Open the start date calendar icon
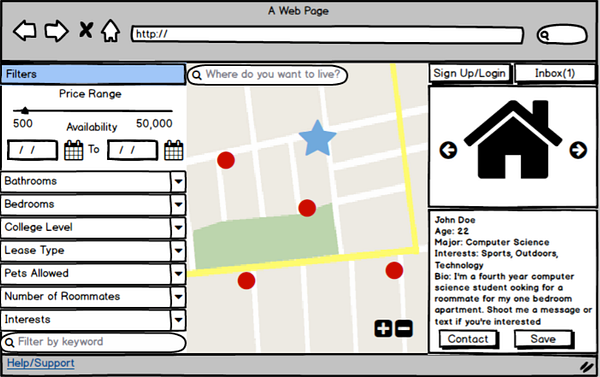Image resolution: width=600 pixels, height=377 pixels. 73,150
